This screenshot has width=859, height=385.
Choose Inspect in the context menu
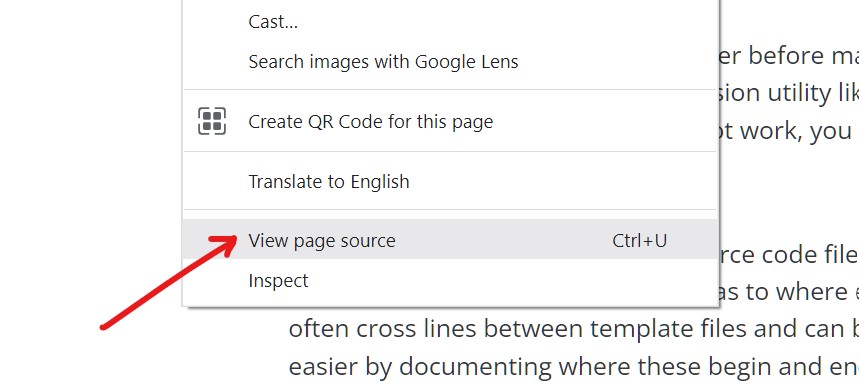[449, 280]
